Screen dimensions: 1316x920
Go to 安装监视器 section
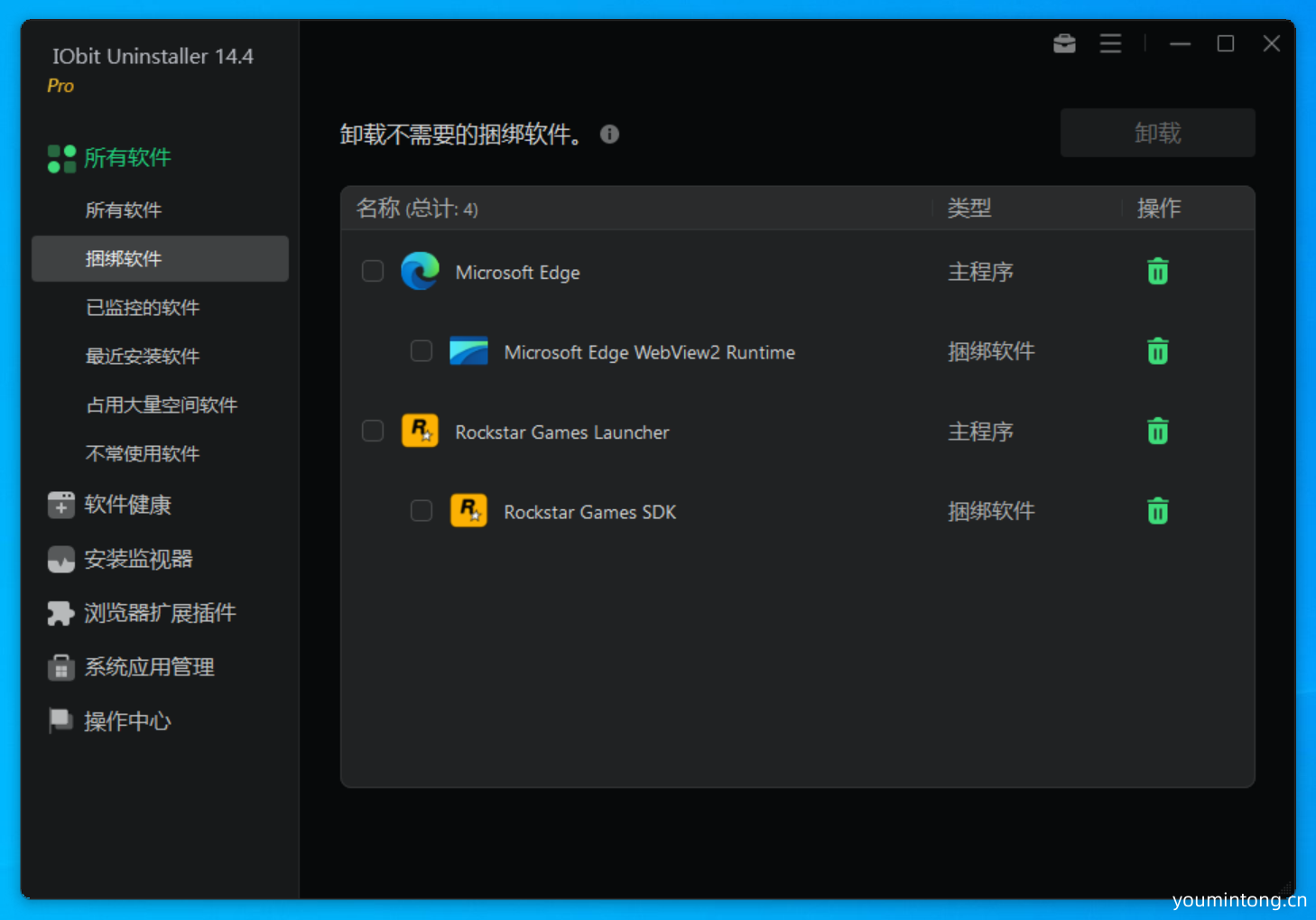(138, 560)
